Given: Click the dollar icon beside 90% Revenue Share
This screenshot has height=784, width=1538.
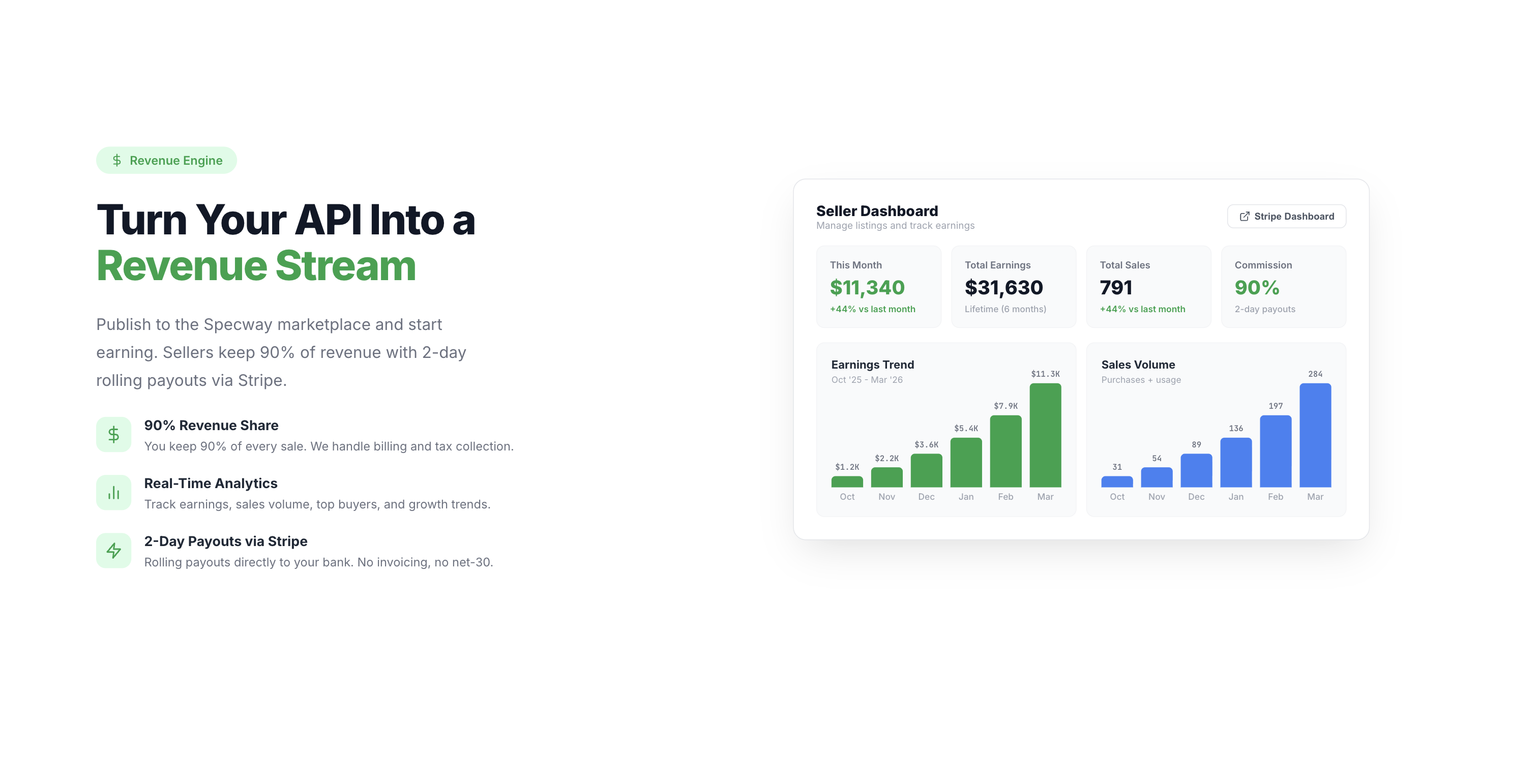Looking at the screenshot, I should pyautogui.click(x=113, y=434).
